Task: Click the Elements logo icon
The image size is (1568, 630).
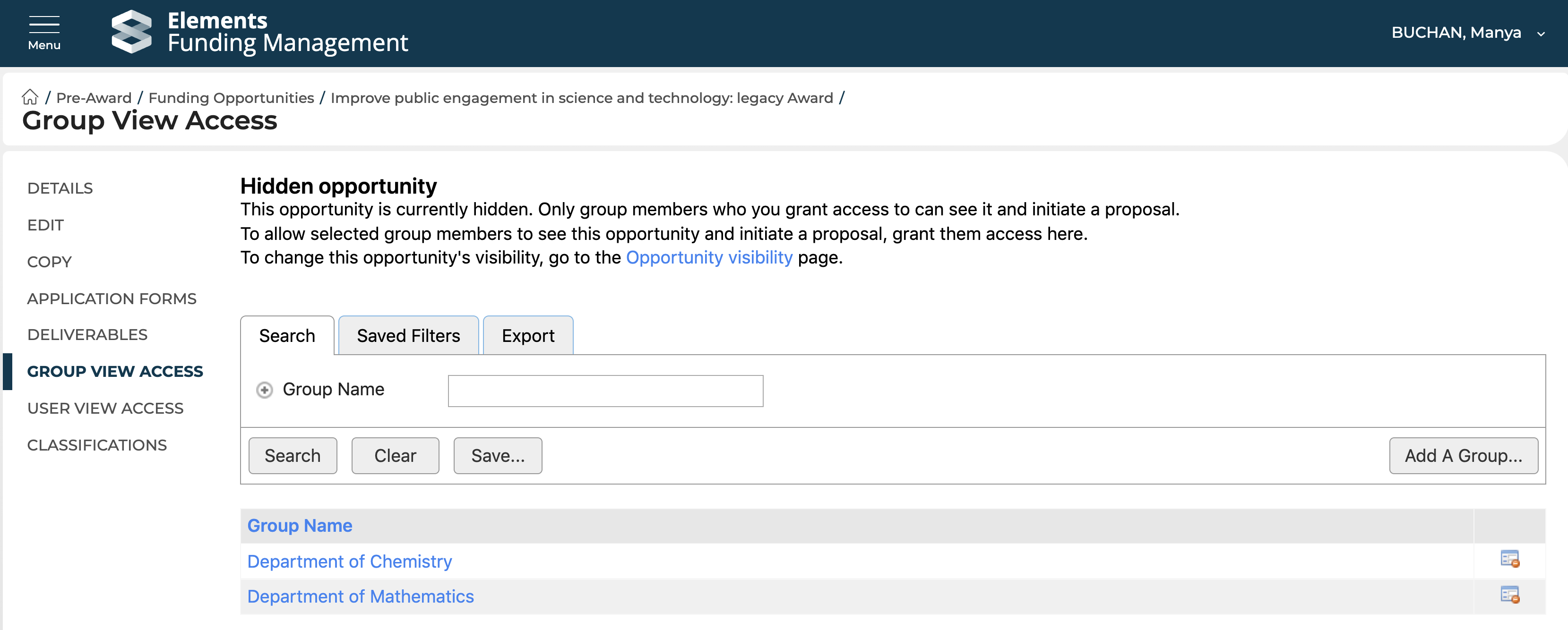Action: [x=131, y=32]
